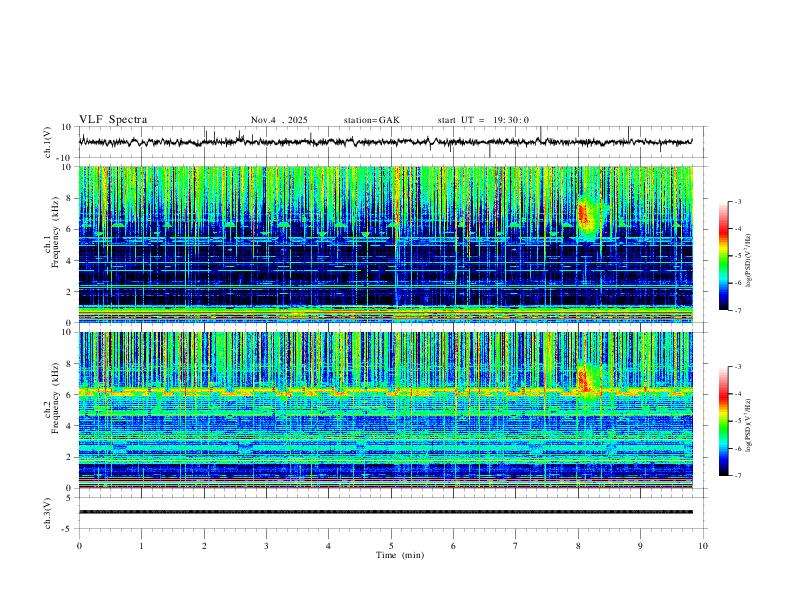Click the date label 'Nov.4 , 2025'

point(279,120)
